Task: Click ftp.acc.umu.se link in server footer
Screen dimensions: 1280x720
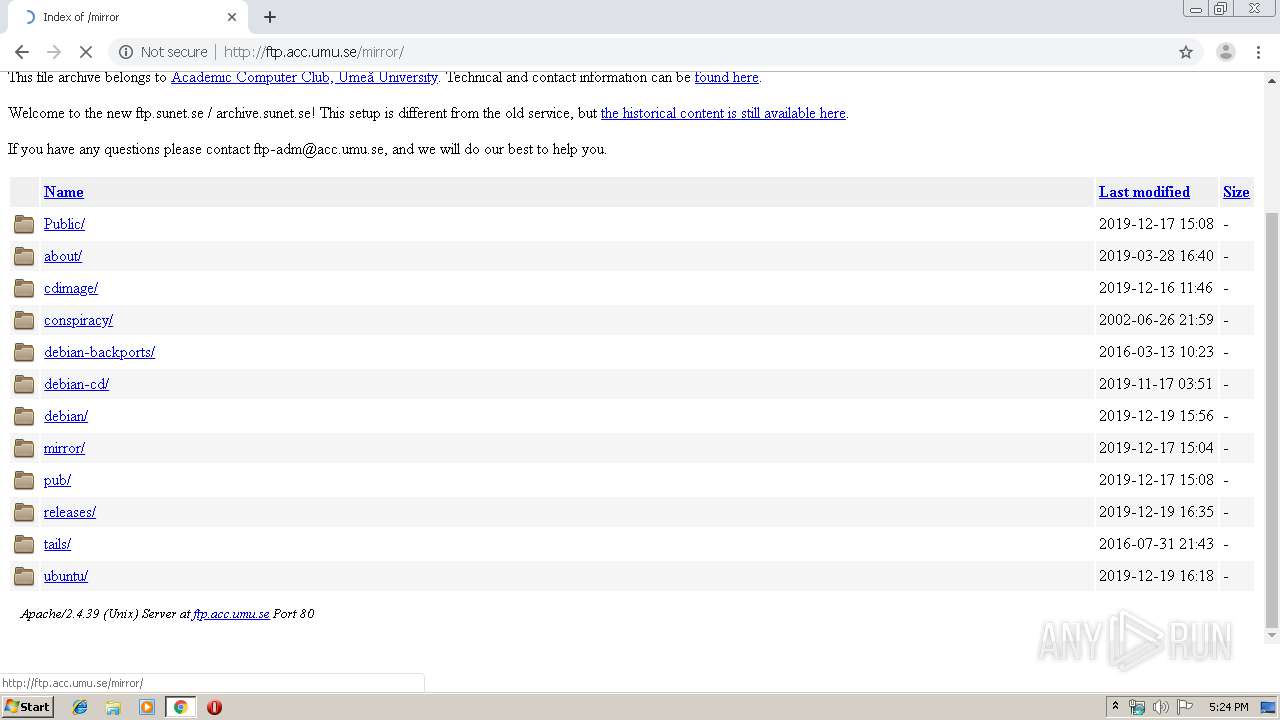Action: 231,614
